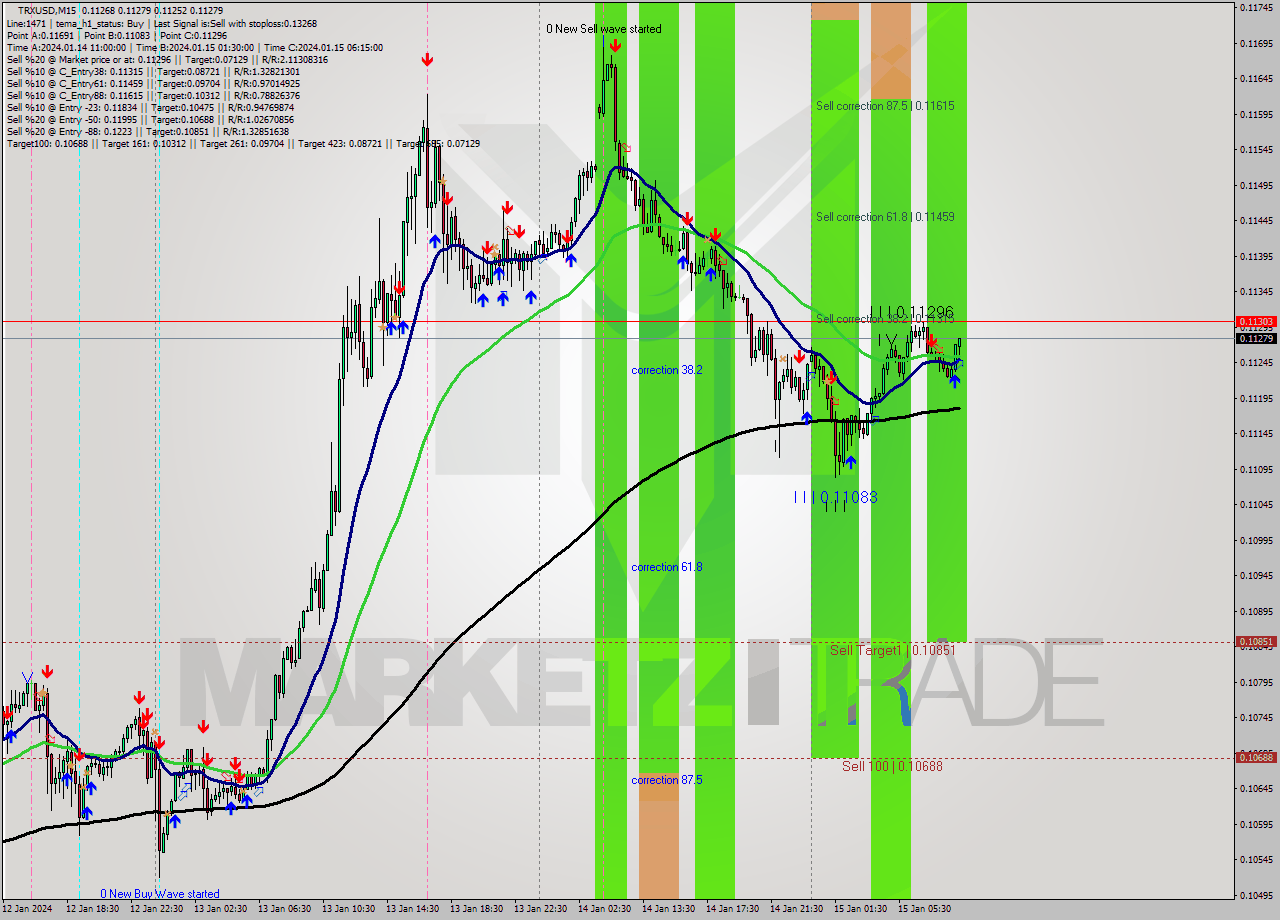Click the '12 Jan 2024' date on time axis
Screen dimensions: 1280x920
point(28,909)
